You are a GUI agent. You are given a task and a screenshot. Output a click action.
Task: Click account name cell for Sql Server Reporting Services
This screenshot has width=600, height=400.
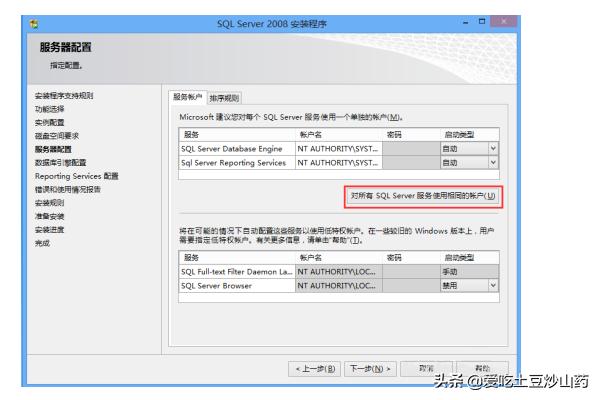[x=339, y=163]
